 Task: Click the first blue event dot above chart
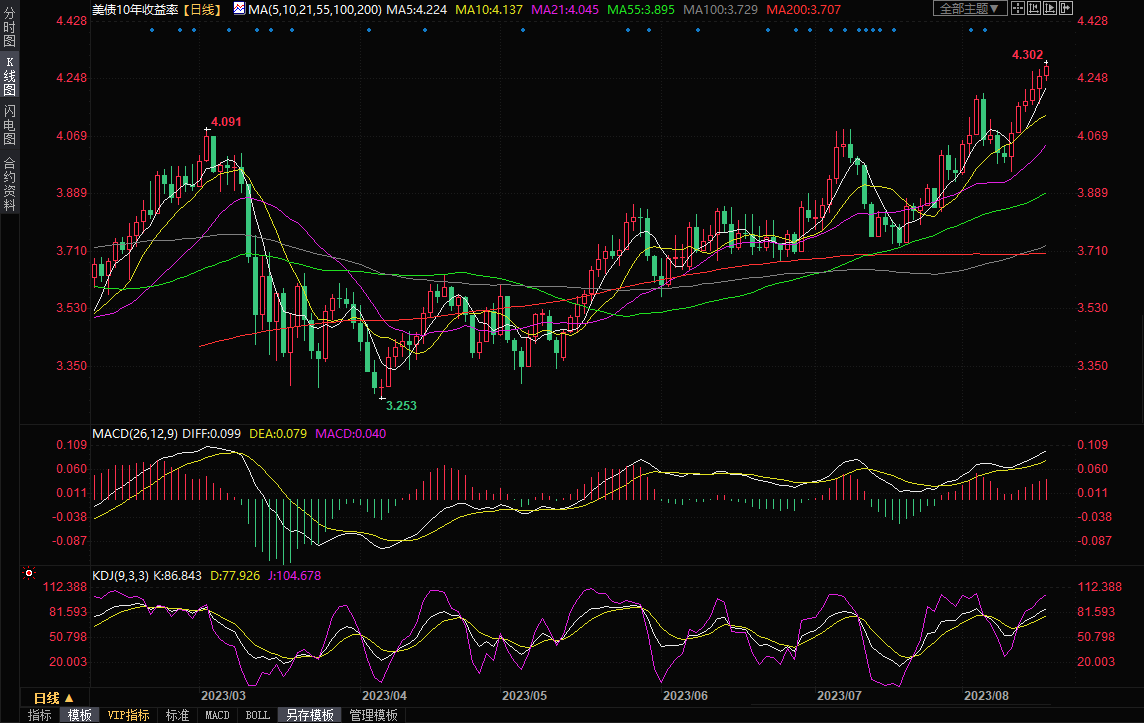click(152, 29)
